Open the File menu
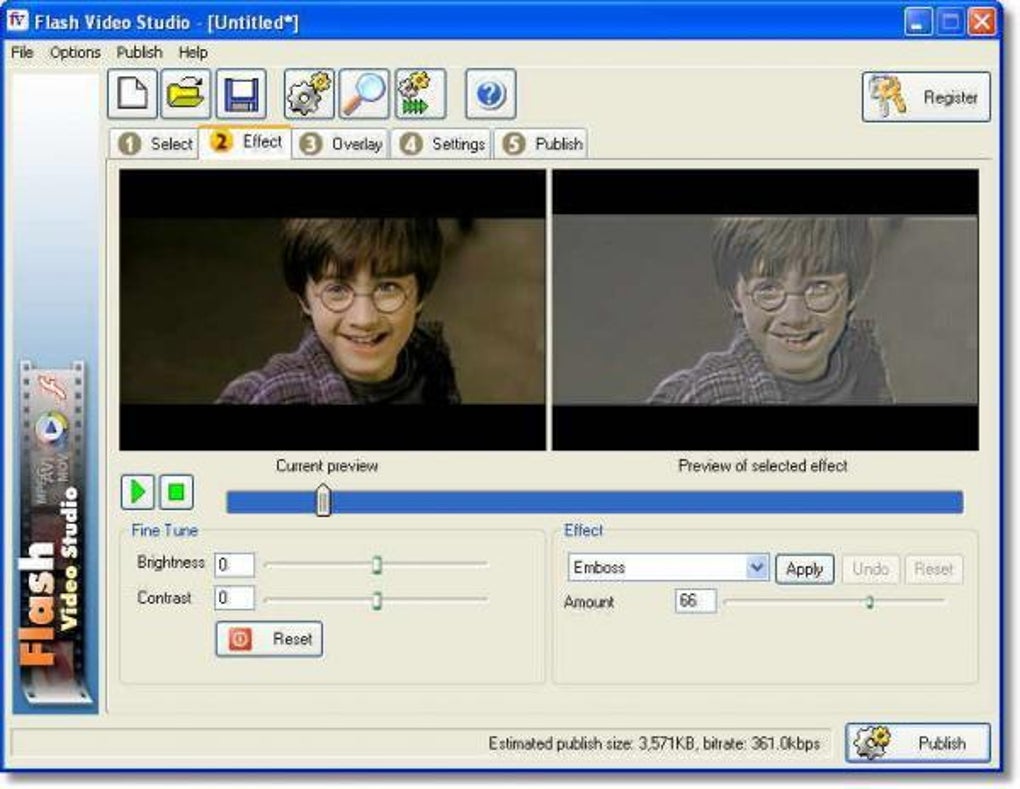The height and width of the screenshot is (789, 1020). pyautogui.click(x=22, y=52)
